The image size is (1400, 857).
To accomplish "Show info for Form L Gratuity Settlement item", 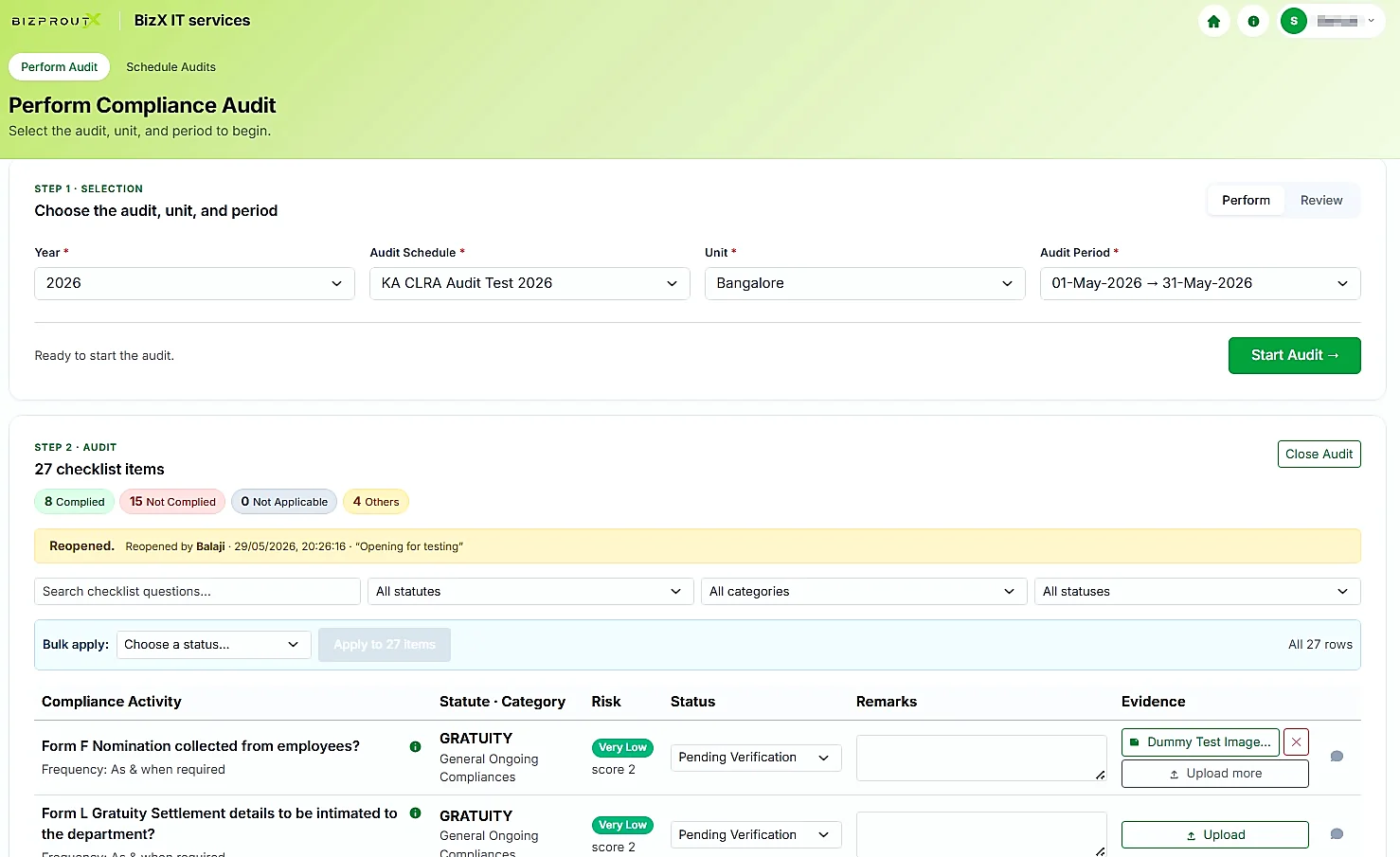I will tap(415, 812).
